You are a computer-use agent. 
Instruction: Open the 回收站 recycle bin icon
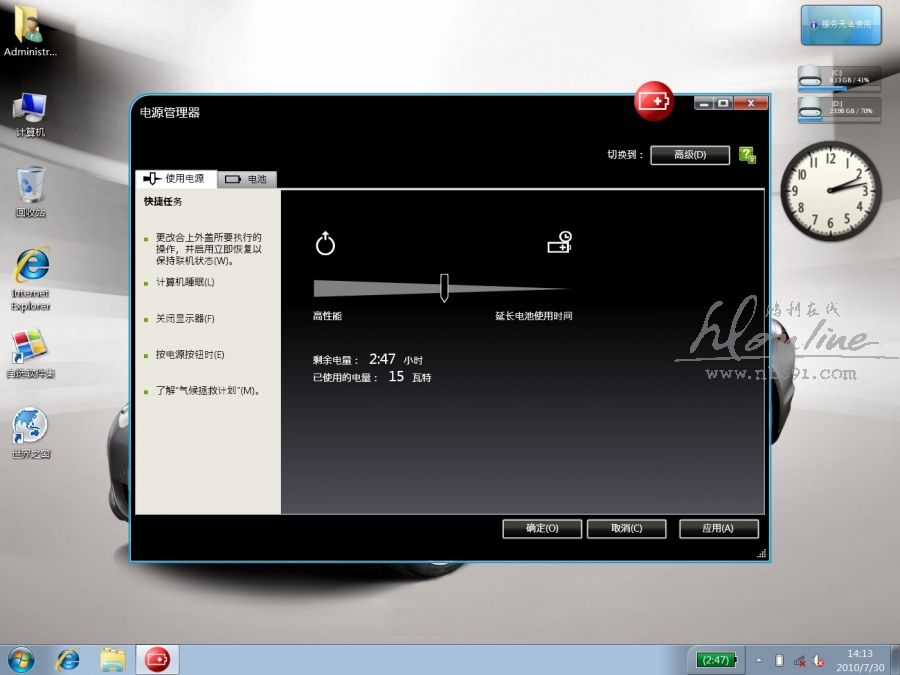[30, 192]
